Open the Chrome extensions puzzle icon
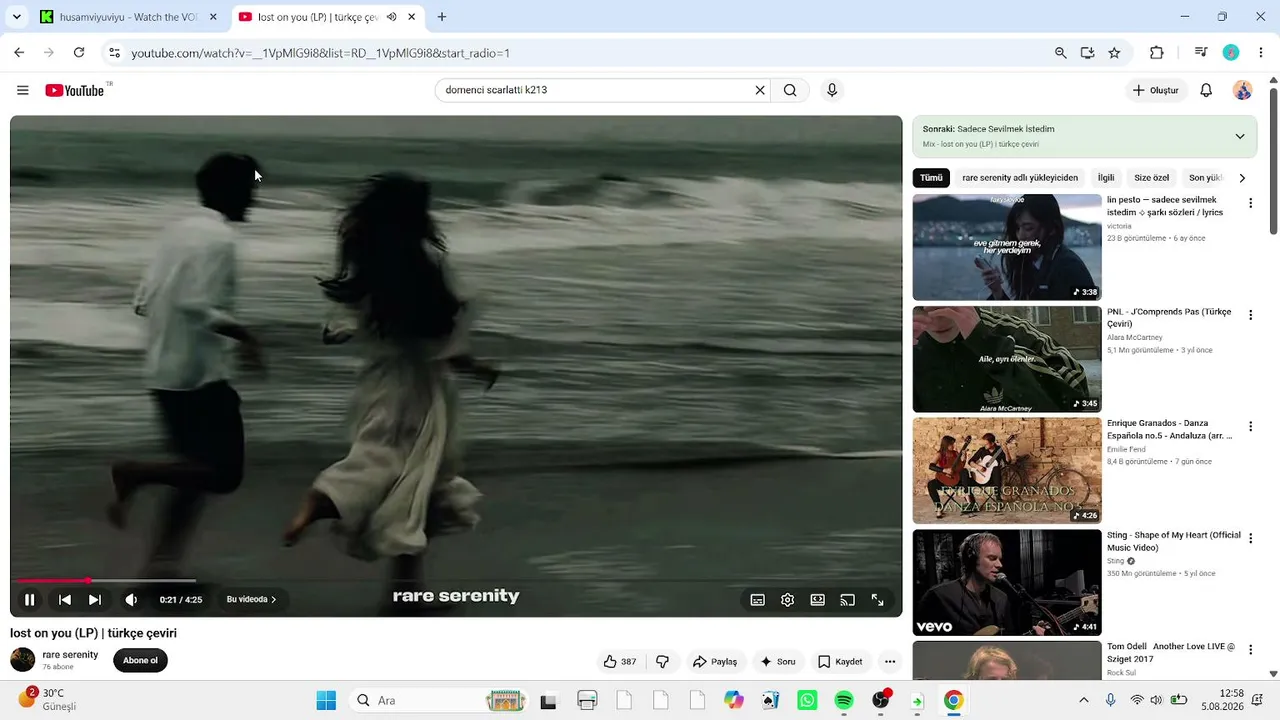 tap(1157, 53)
